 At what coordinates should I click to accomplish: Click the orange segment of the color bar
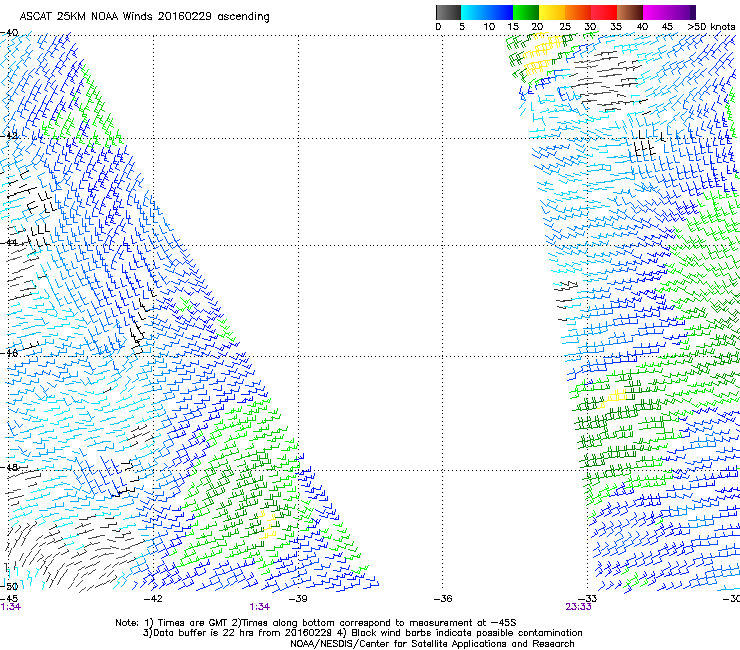578,12
